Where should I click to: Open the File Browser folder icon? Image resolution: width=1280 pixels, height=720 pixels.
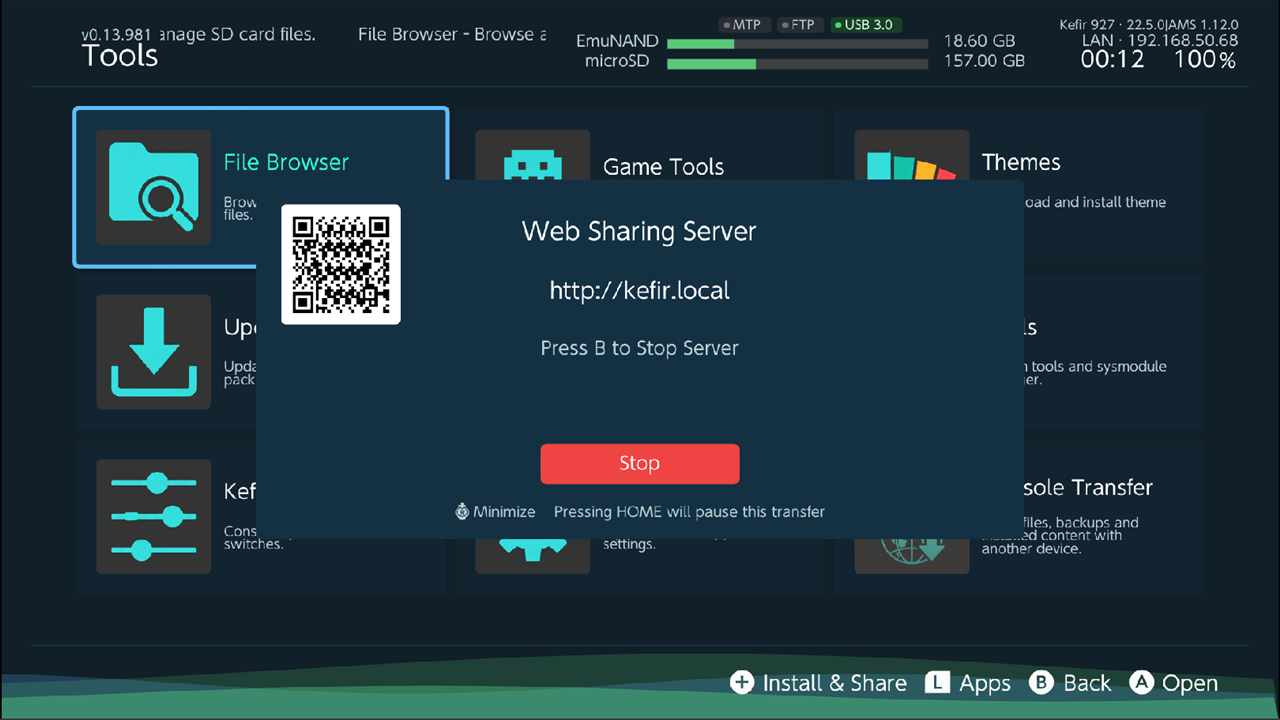coord(154,187)
